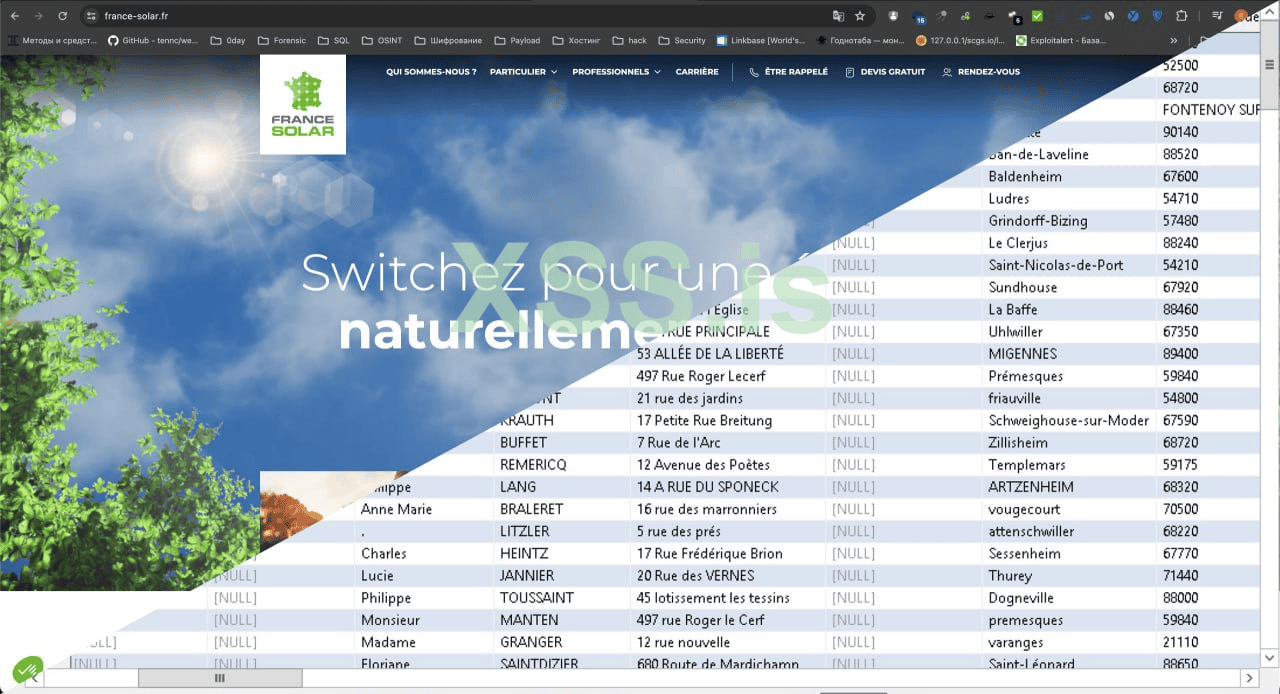Open the Linkbase bookmark
This screenshot has width=1280, height=694.
[761, 41]
